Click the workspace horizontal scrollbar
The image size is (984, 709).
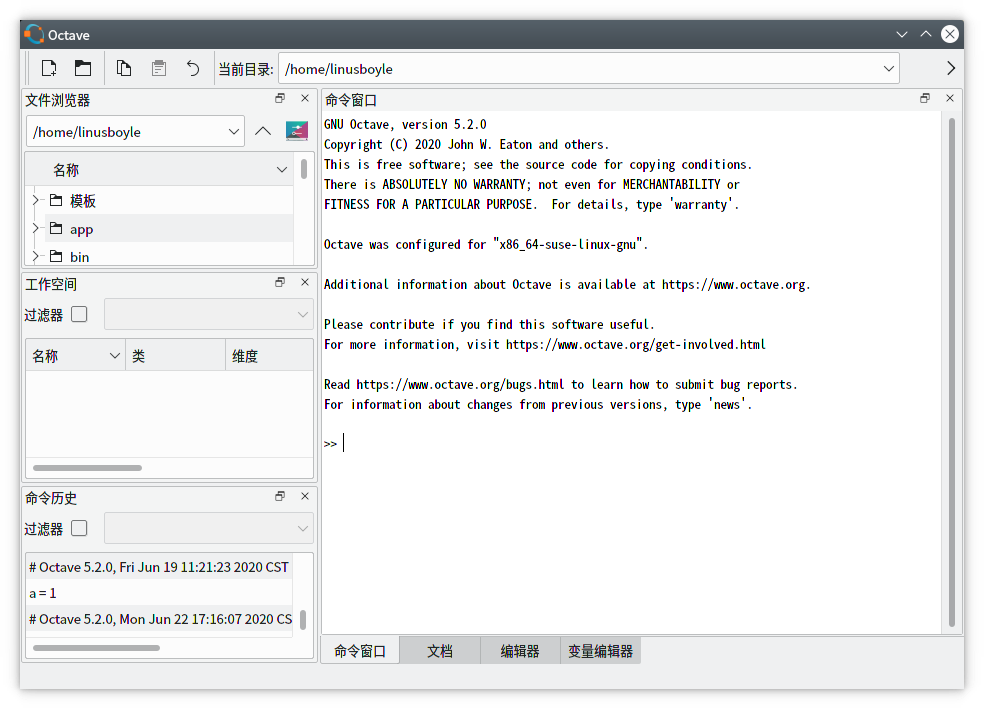[x=87, y=467]
